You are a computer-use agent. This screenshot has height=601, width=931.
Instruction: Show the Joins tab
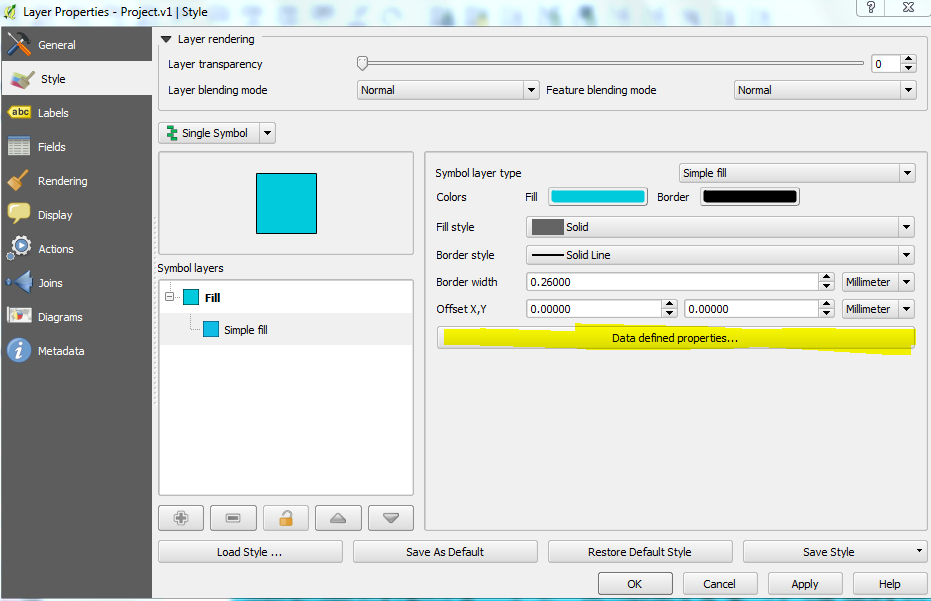coord(77,283)
